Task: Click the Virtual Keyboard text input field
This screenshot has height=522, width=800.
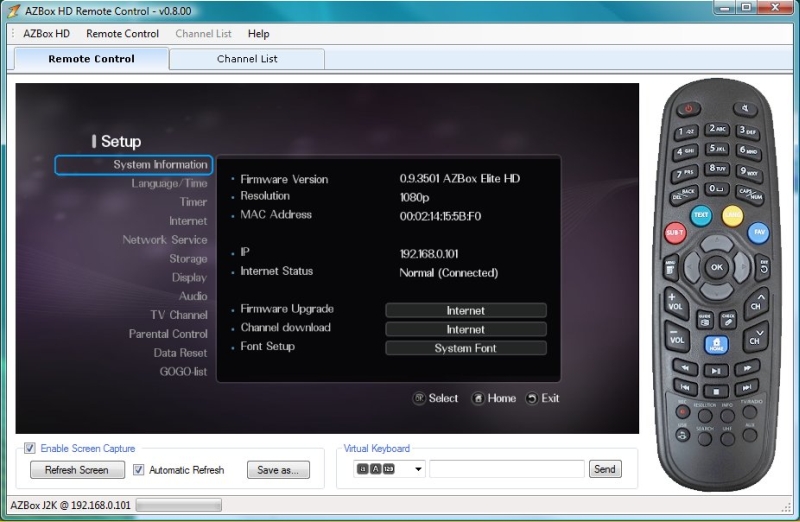Action: click(507, 469)
